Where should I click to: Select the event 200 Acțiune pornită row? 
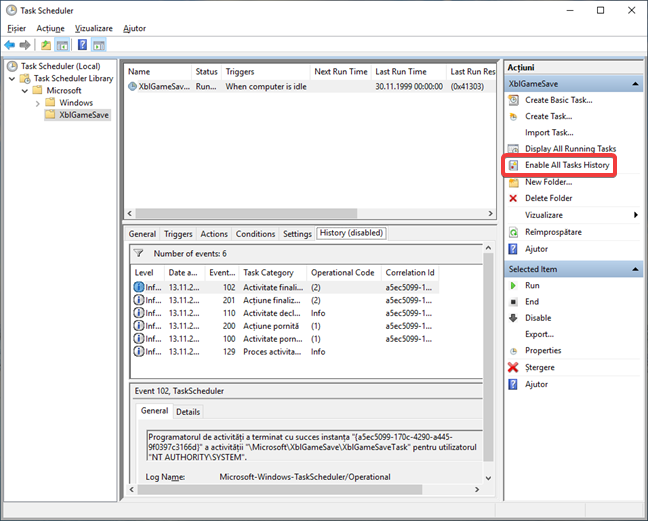click(x=285, y=326)
